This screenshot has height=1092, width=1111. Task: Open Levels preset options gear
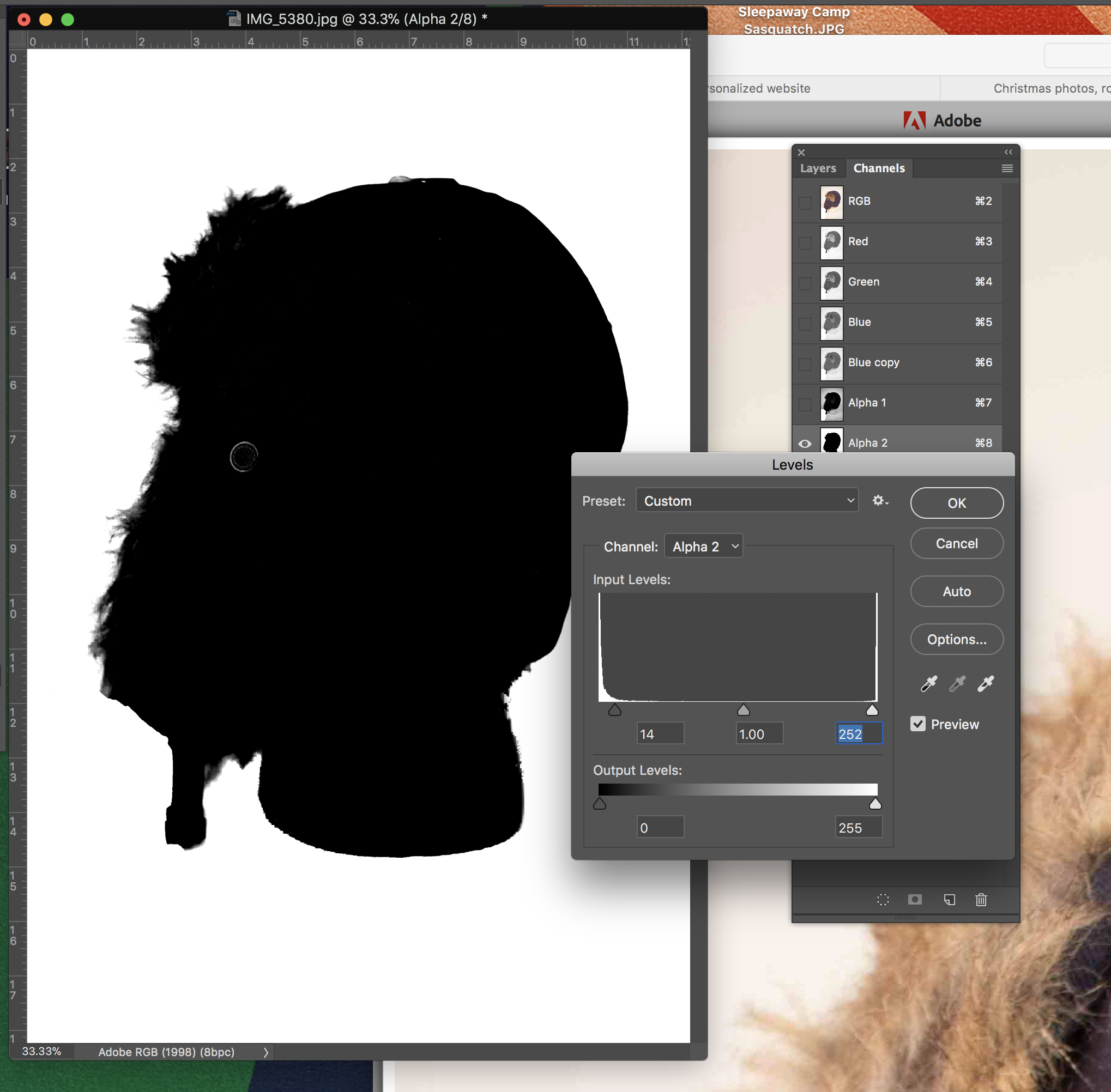click(x=880, y=501)
